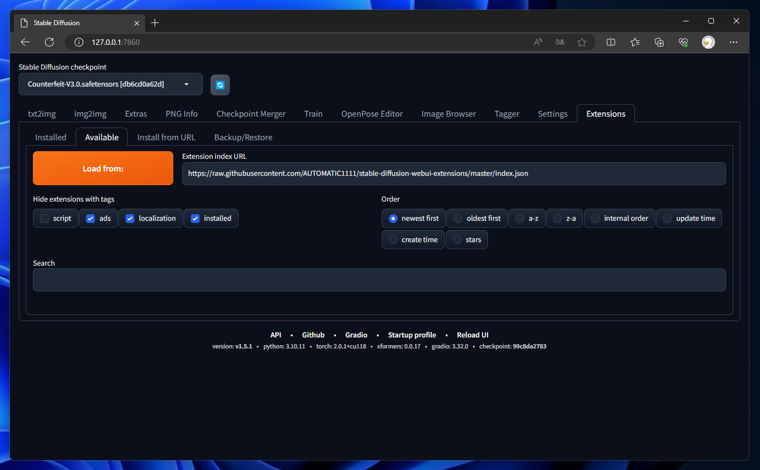Open the Edge profile avatar
The image size is (760, 470).
click(708, 42)
